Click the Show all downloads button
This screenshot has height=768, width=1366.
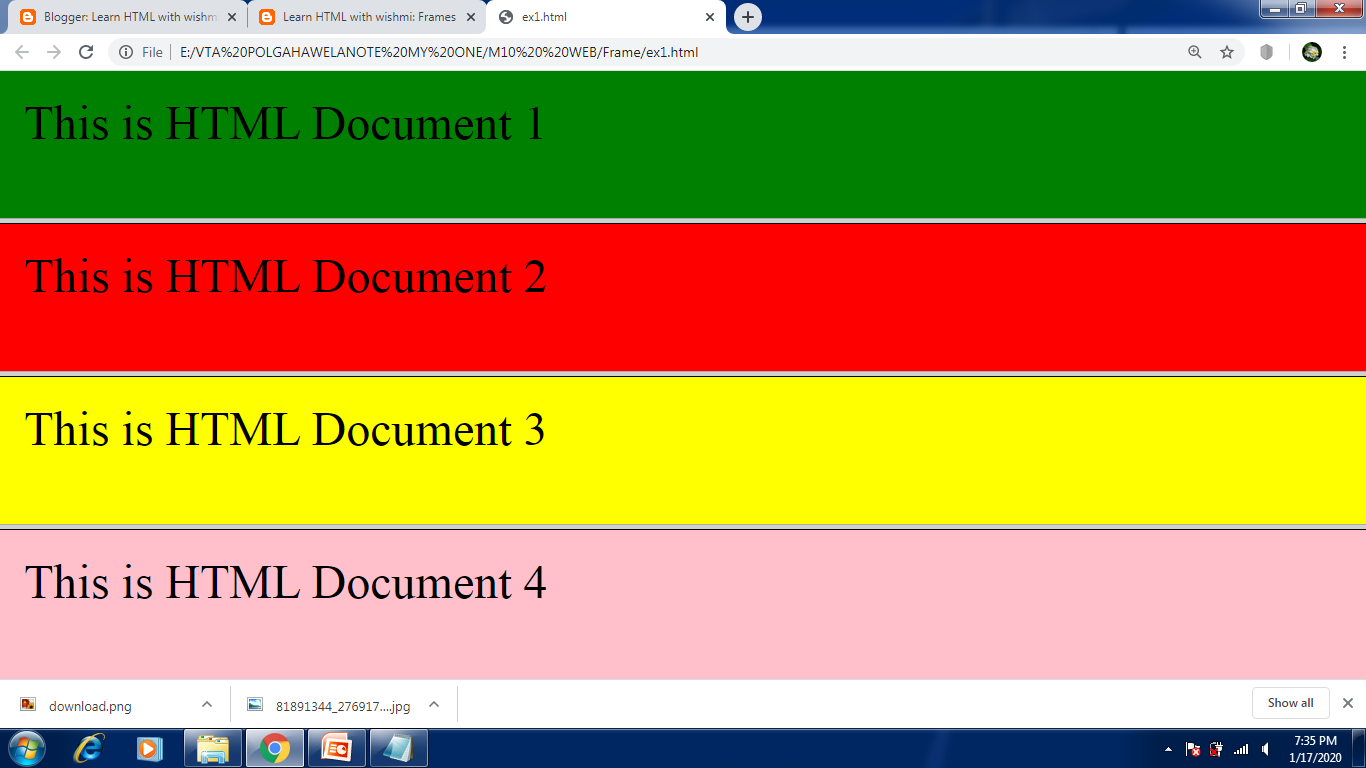1290,703
